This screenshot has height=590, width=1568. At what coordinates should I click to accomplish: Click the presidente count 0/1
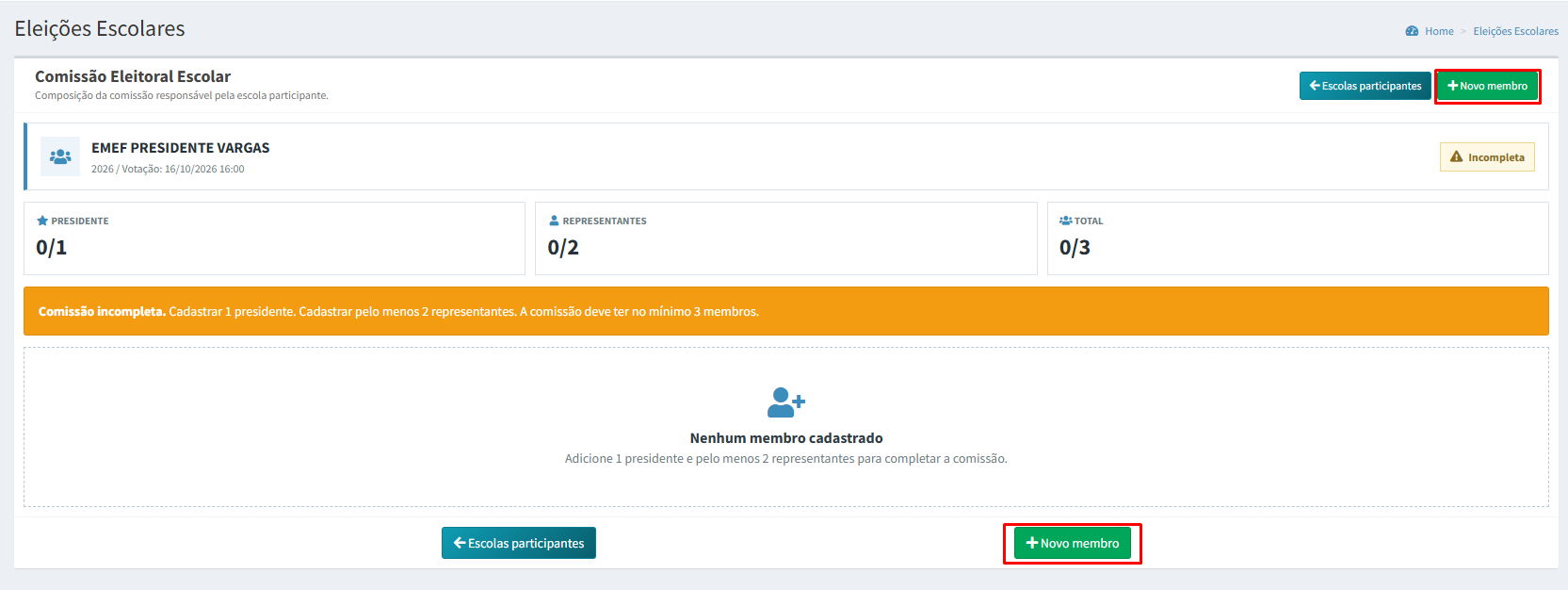click(x=52, y=247)
